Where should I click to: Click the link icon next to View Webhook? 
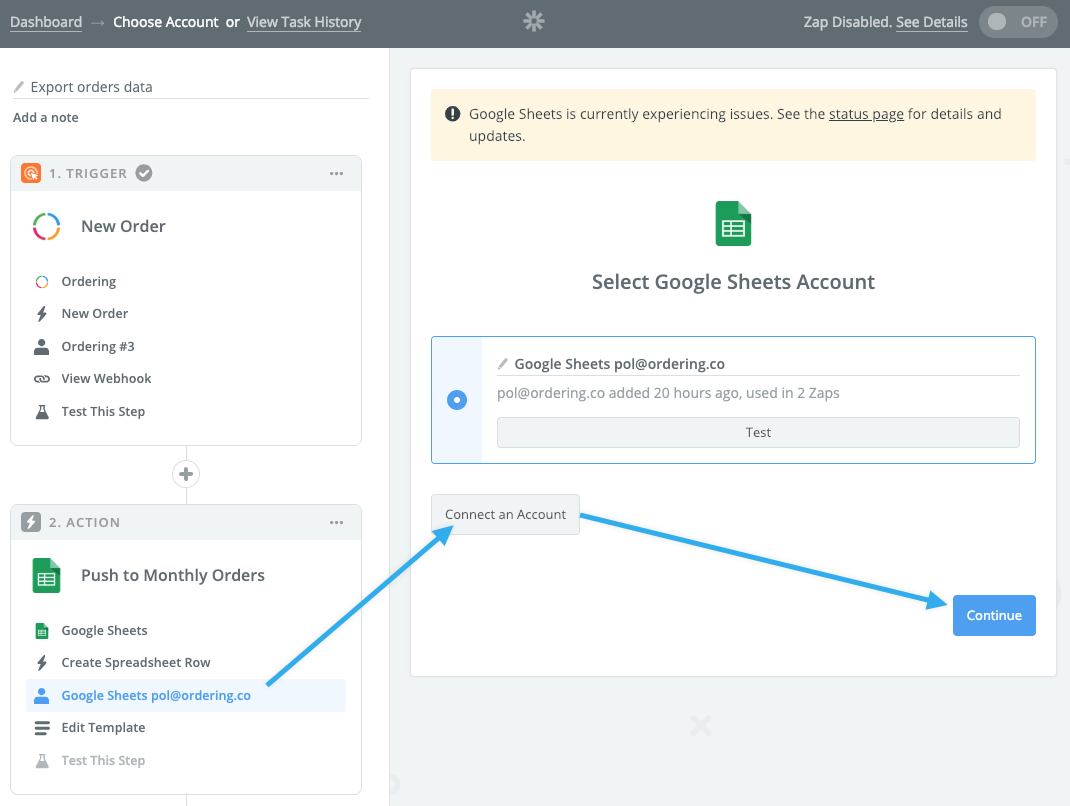(x=42, y=379)
